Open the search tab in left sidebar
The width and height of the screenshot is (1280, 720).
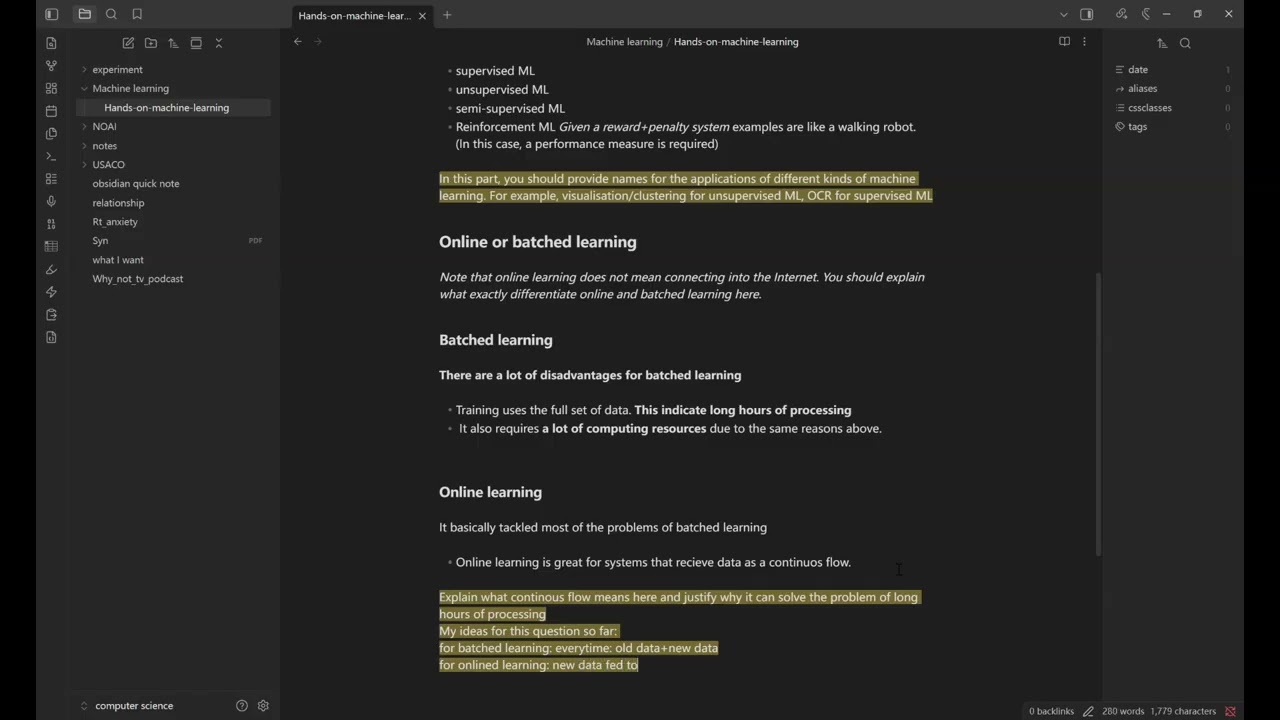click(x=111, y=14)
